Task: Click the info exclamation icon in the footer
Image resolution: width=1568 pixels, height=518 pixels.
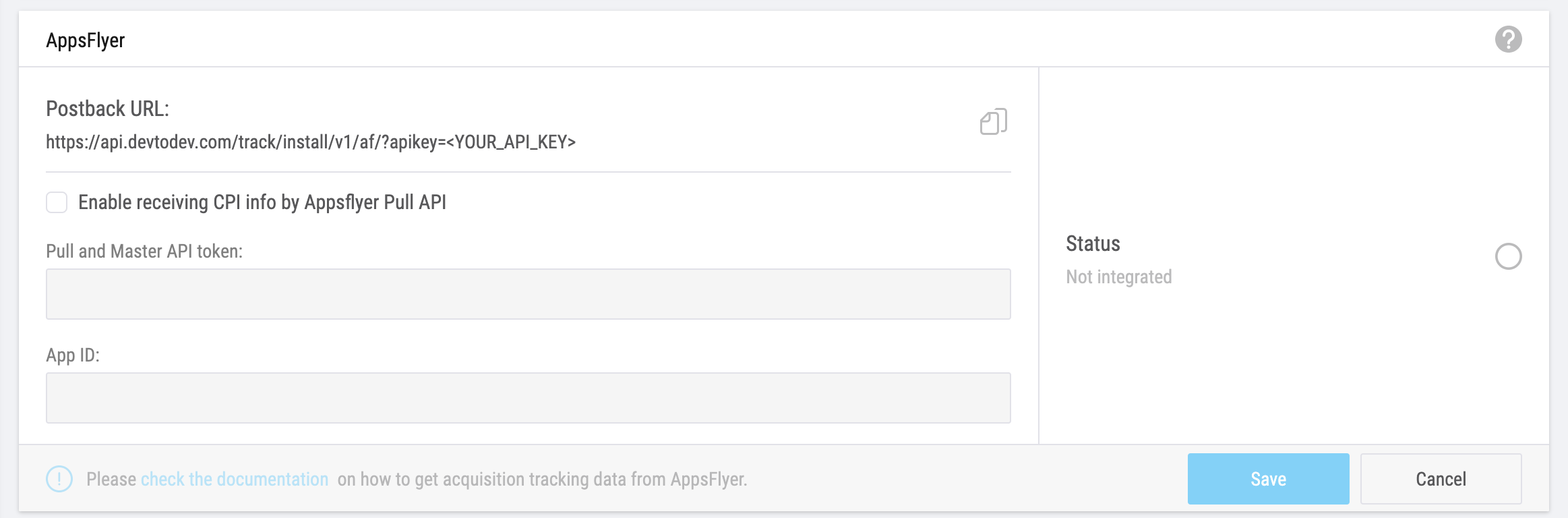Action: click(x=59, y=479)
